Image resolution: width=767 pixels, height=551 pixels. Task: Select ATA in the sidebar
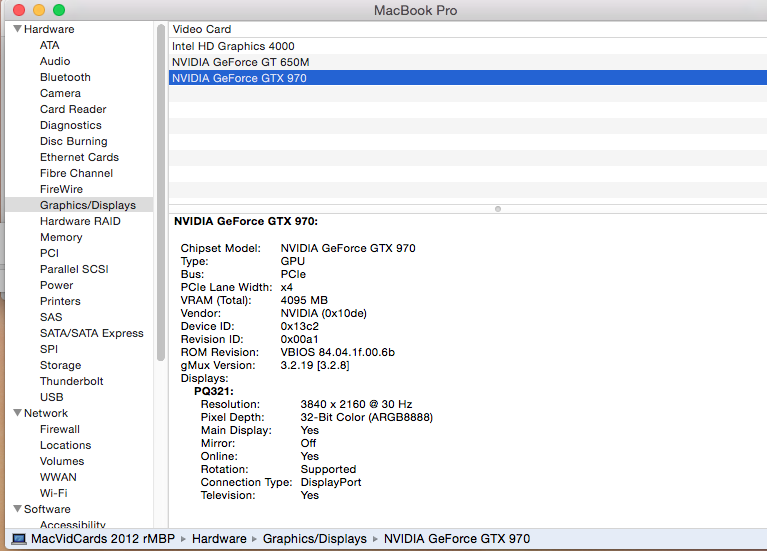click(49, 45)
